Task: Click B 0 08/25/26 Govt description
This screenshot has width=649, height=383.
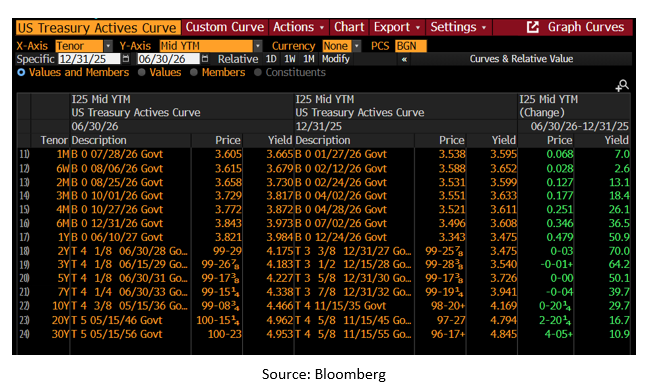Action: (x=117, y=182)
